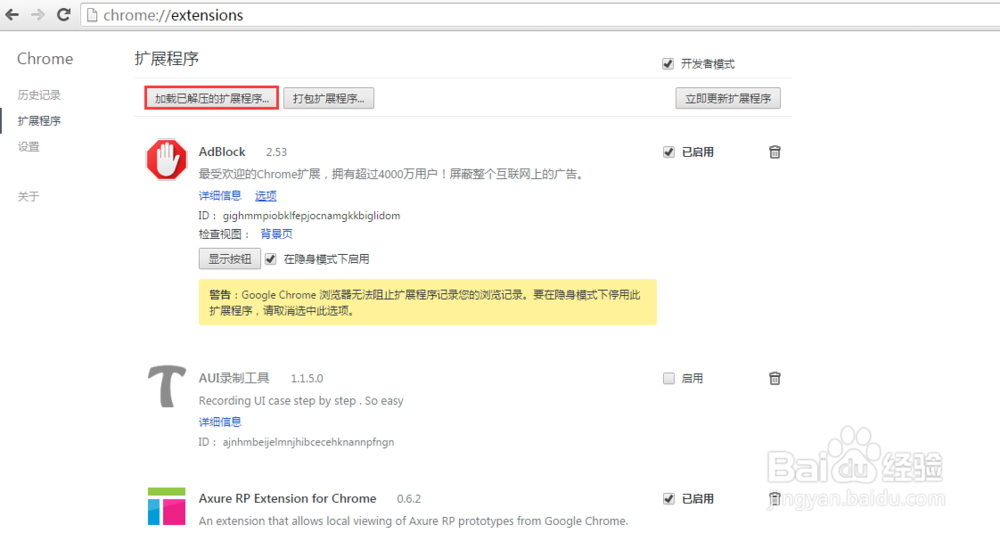Click the chrome://extensions address bar
This screenshot has height=533, width=1000.
pos(540,15)
